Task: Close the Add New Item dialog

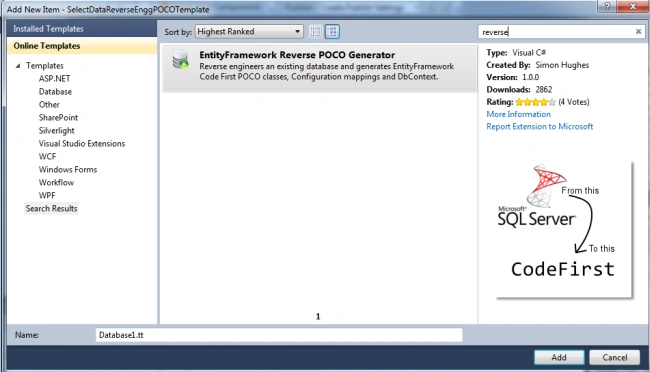Action: (x=633, y=6)
